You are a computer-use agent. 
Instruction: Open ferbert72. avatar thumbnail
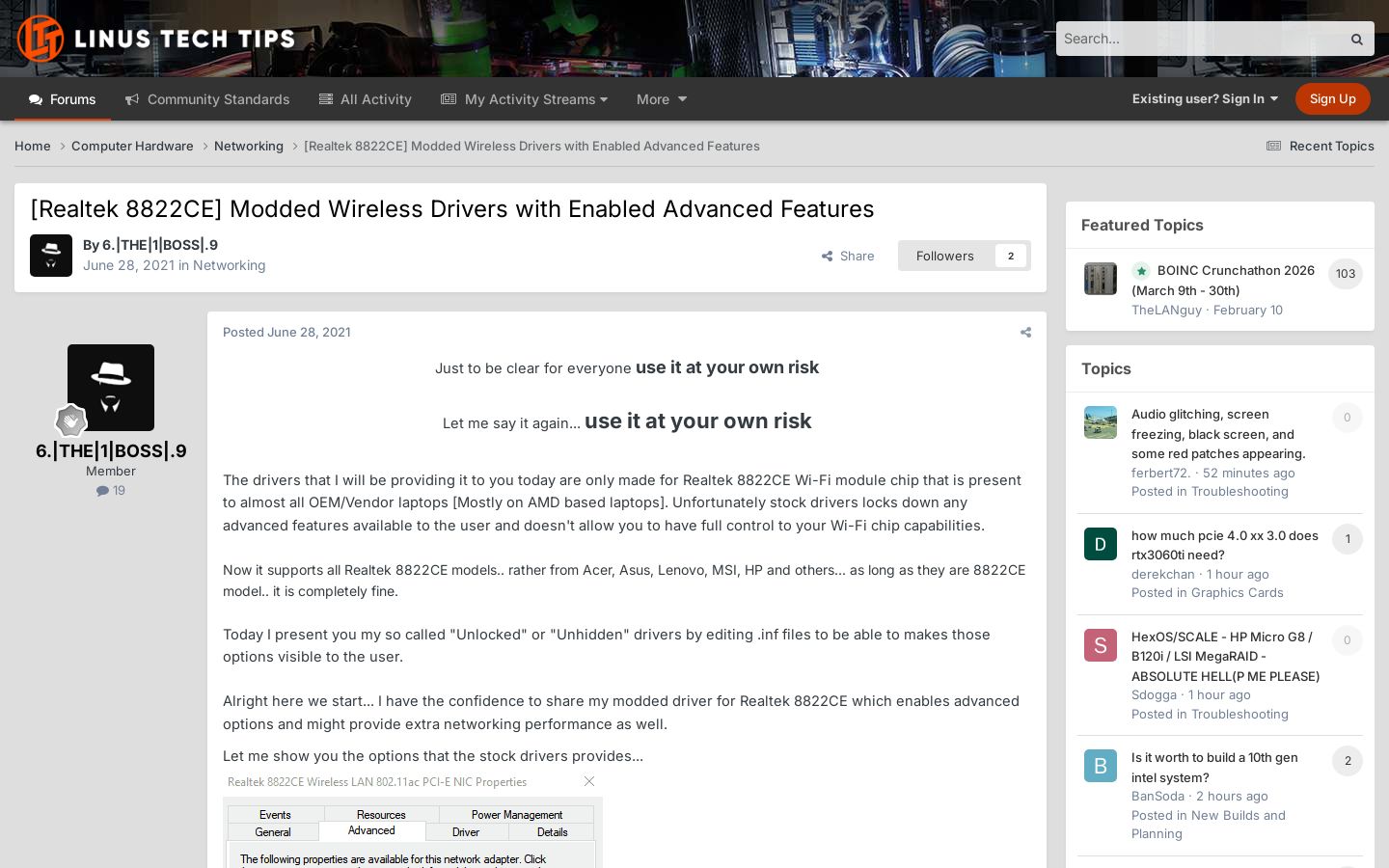(1100, 422)
